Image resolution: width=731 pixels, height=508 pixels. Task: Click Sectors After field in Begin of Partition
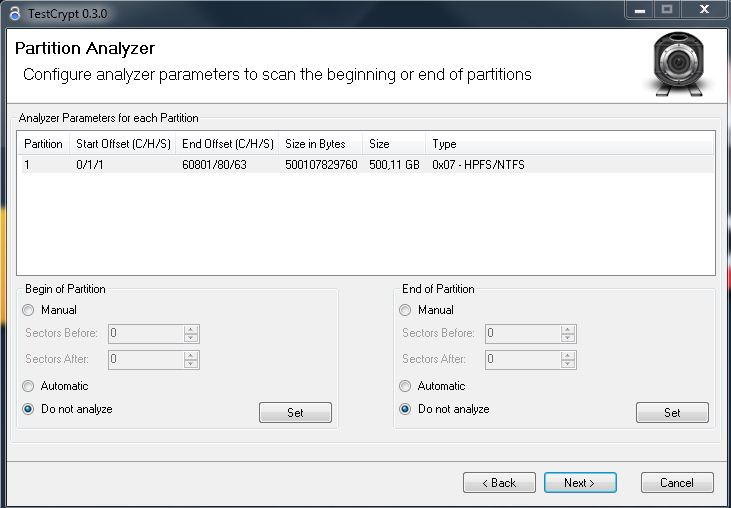[146, 359]
